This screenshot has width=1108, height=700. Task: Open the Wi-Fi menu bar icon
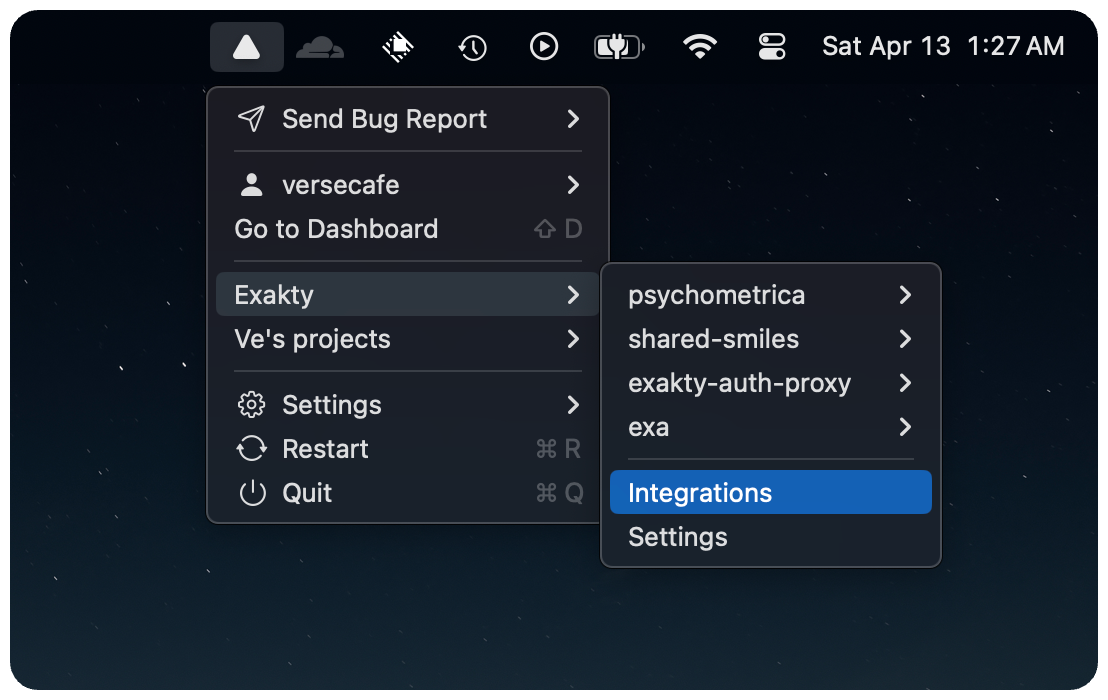tap(699, 47)
